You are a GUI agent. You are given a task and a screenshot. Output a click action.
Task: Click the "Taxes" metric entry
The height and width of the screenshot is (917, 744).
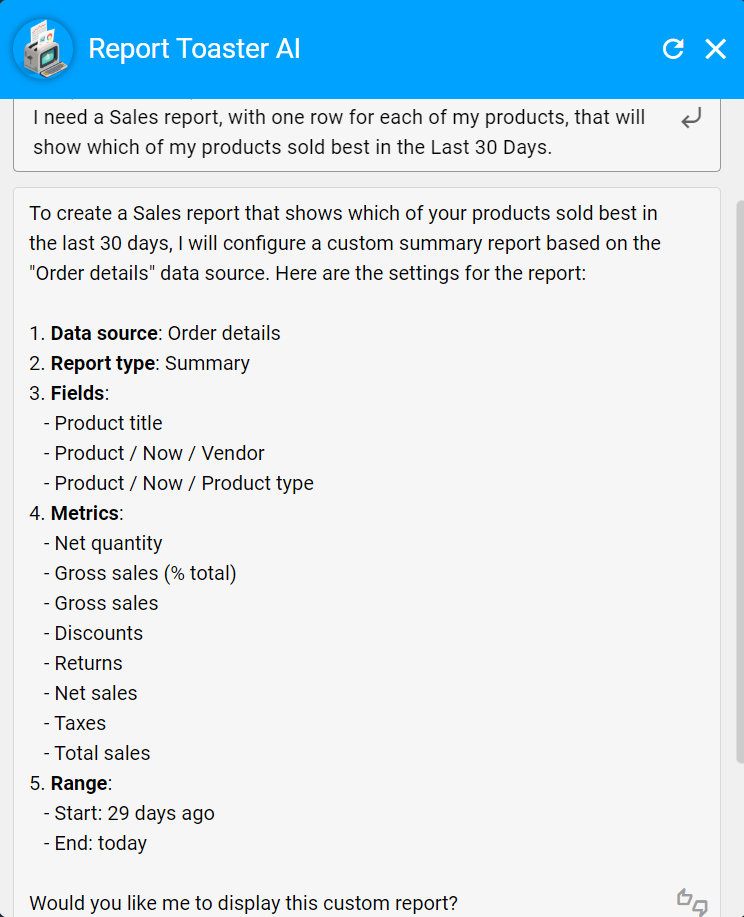(x=80, y=723)
